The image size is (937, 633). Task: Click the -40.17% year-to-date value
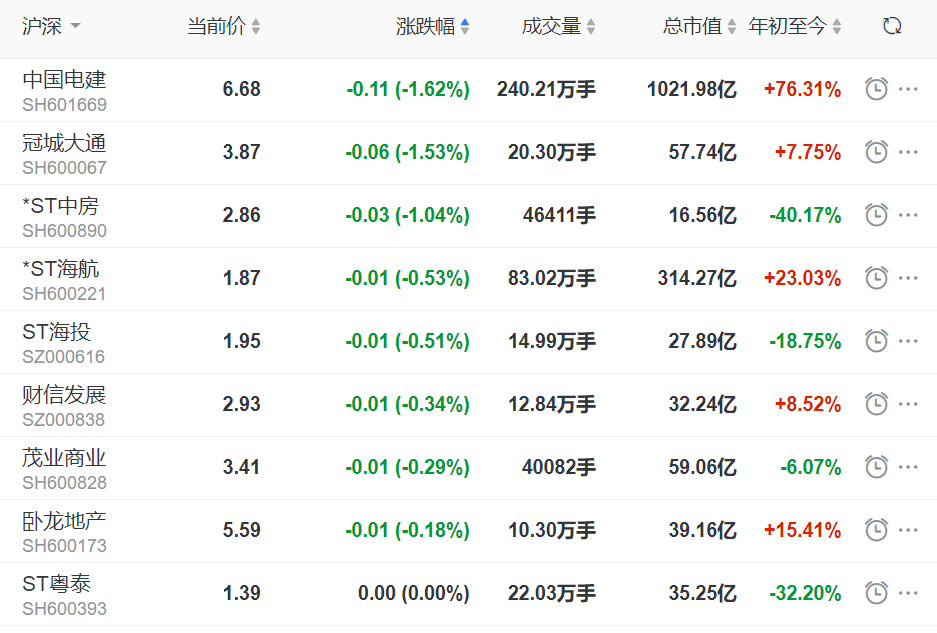click(805, 215)
